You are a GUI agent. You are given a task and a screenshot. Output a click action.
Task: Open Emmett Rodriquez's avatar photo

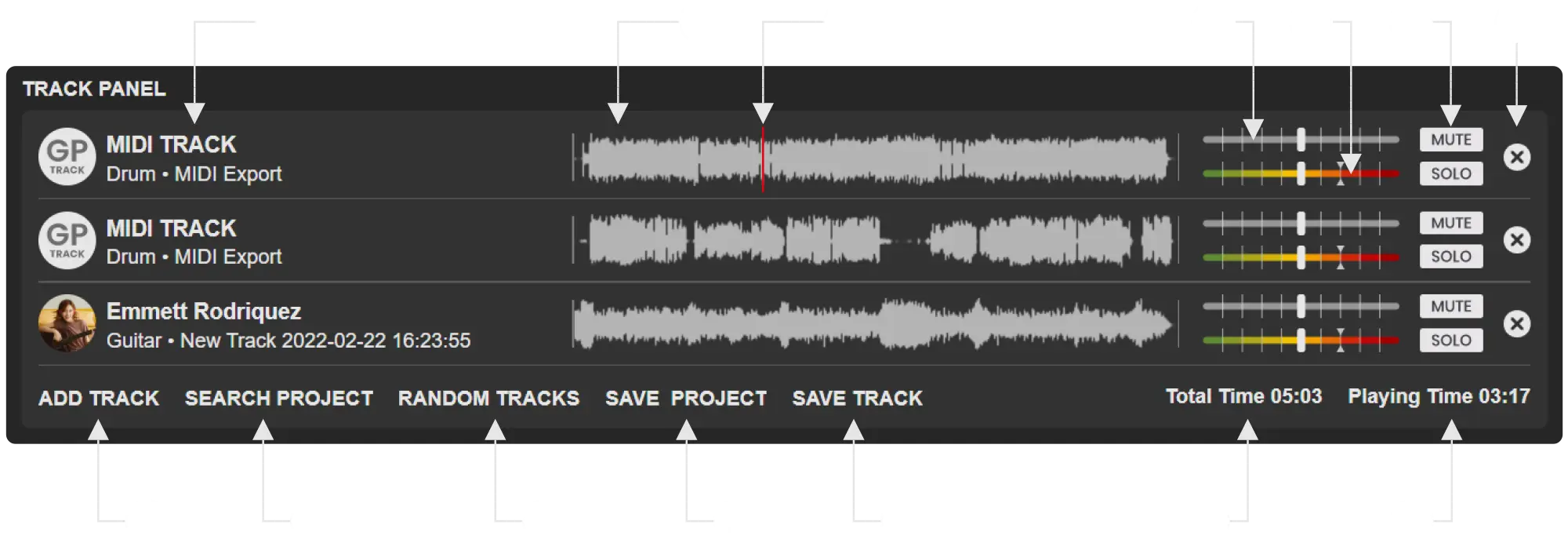tap(67, 323)
